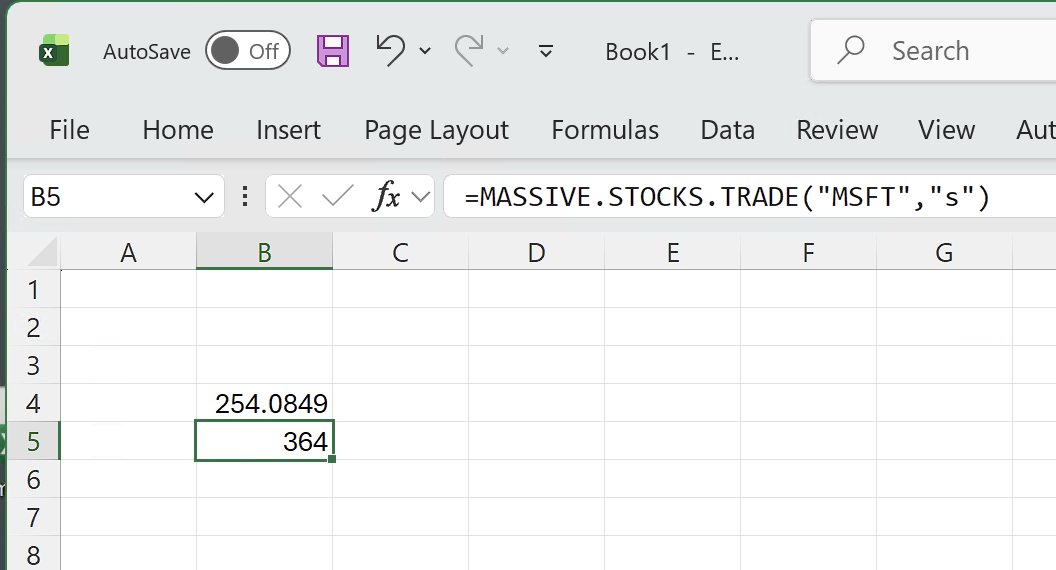Viewport: 1056px width, 570px height.
Task: Select column G header
Action: tap(944, 252)
